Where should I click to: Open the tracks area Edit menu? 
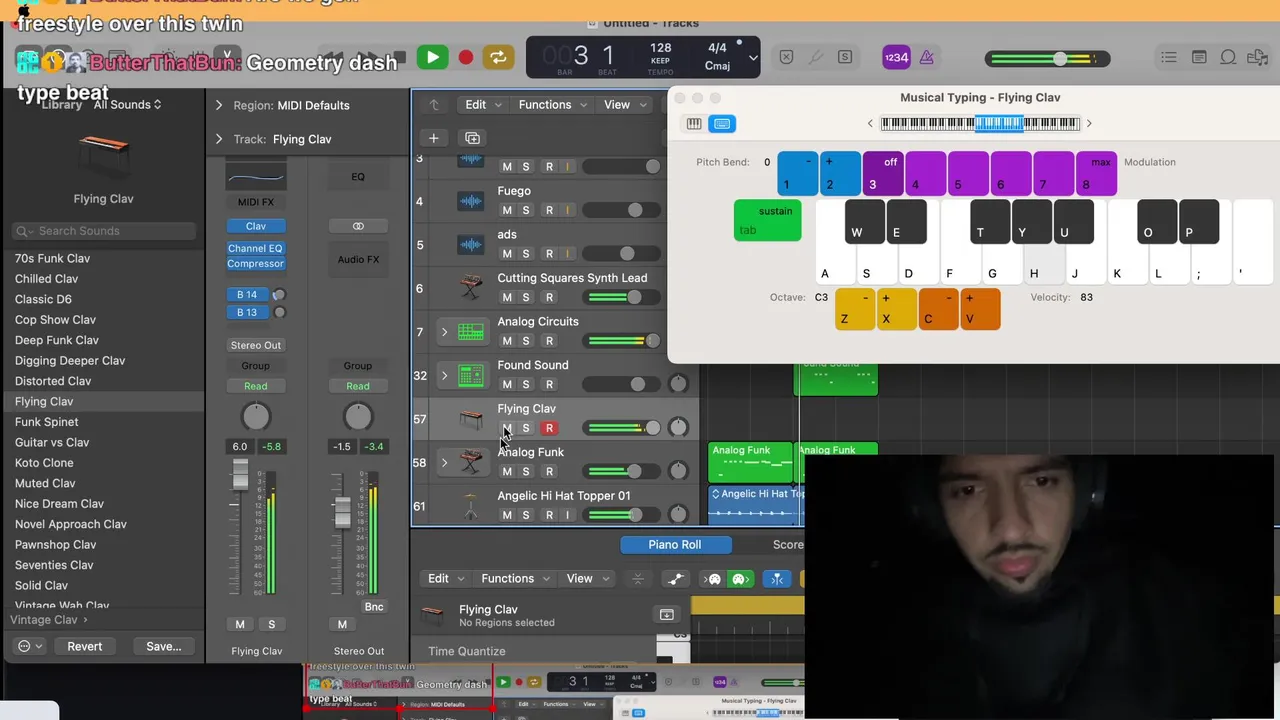[482, 105]
